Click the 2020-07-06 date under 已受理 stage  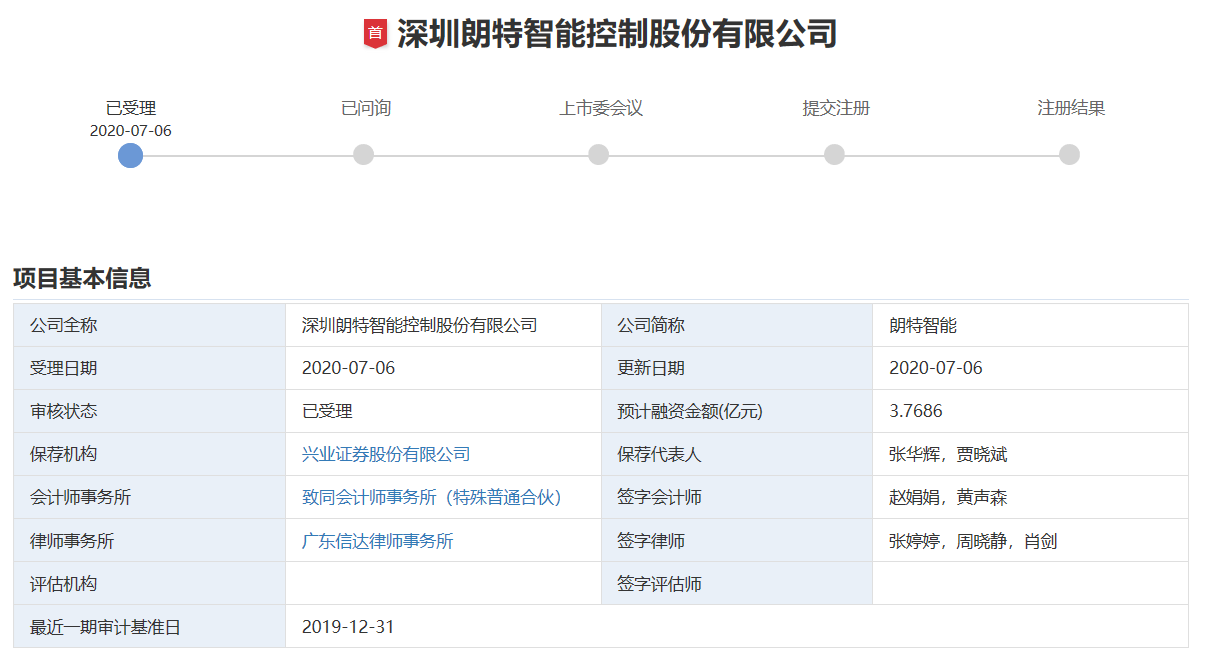pos(131,131)
